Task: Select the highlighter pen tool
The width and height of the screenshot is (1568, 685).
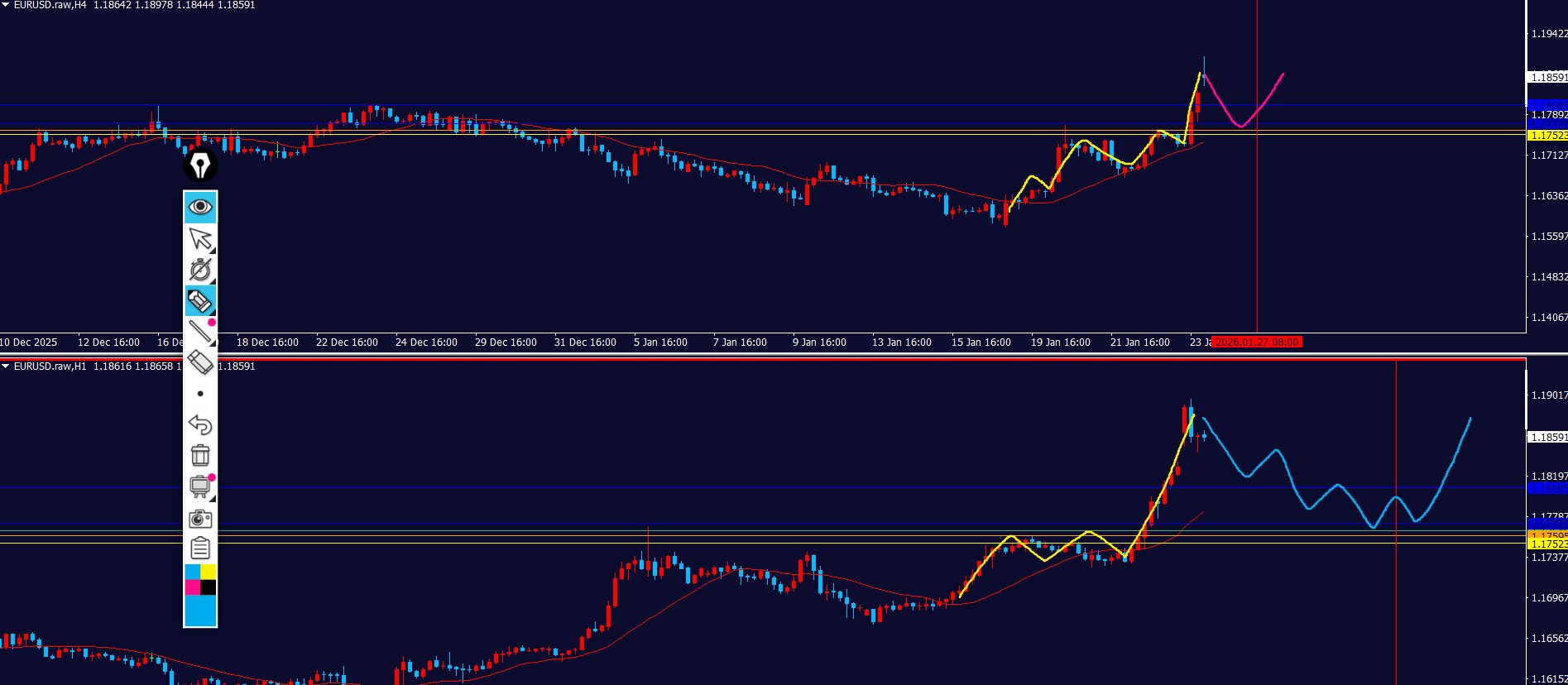Action: [x=200, y=301]
